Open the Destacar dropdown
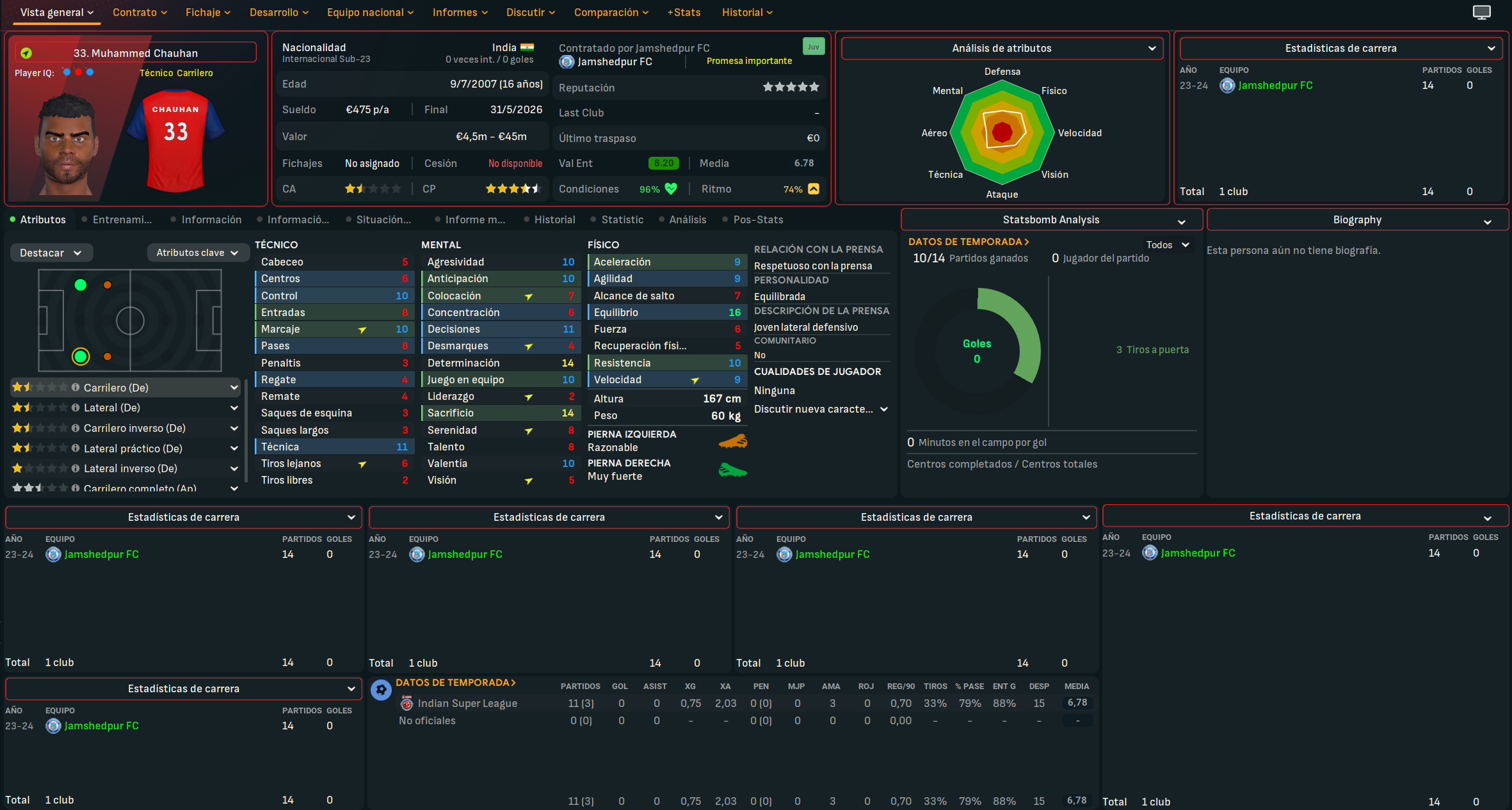 pyautogui.click(x=52, y=253)
